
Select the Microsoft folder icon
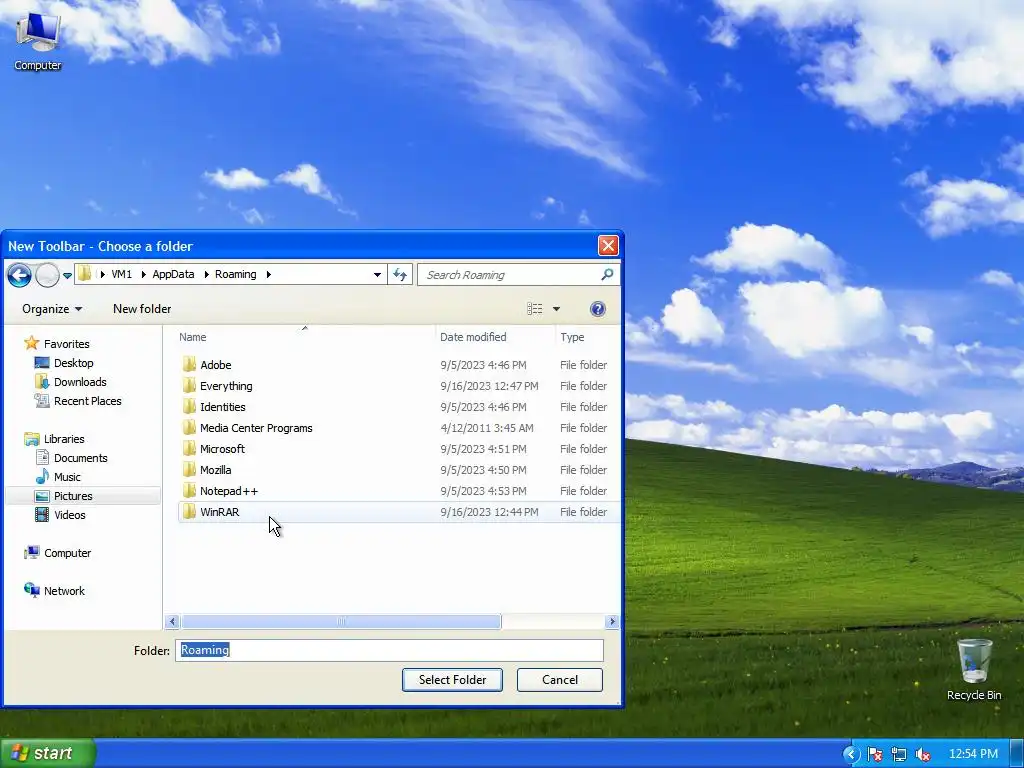[x=189, y=448]
